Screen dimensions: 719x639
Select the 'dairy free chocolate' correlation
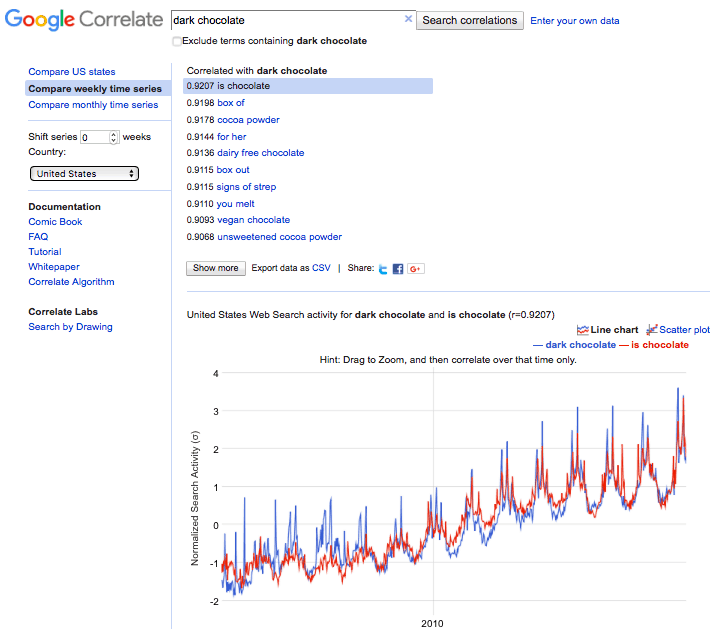point(260,153)
